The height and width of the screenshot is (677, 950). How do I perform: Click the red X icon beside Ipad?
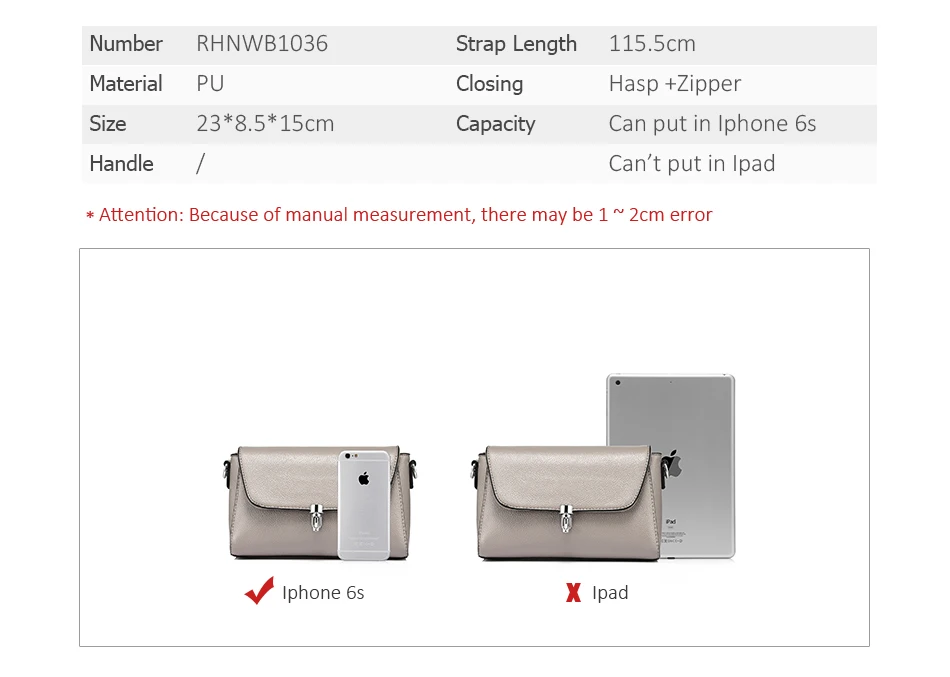point(573,592)
